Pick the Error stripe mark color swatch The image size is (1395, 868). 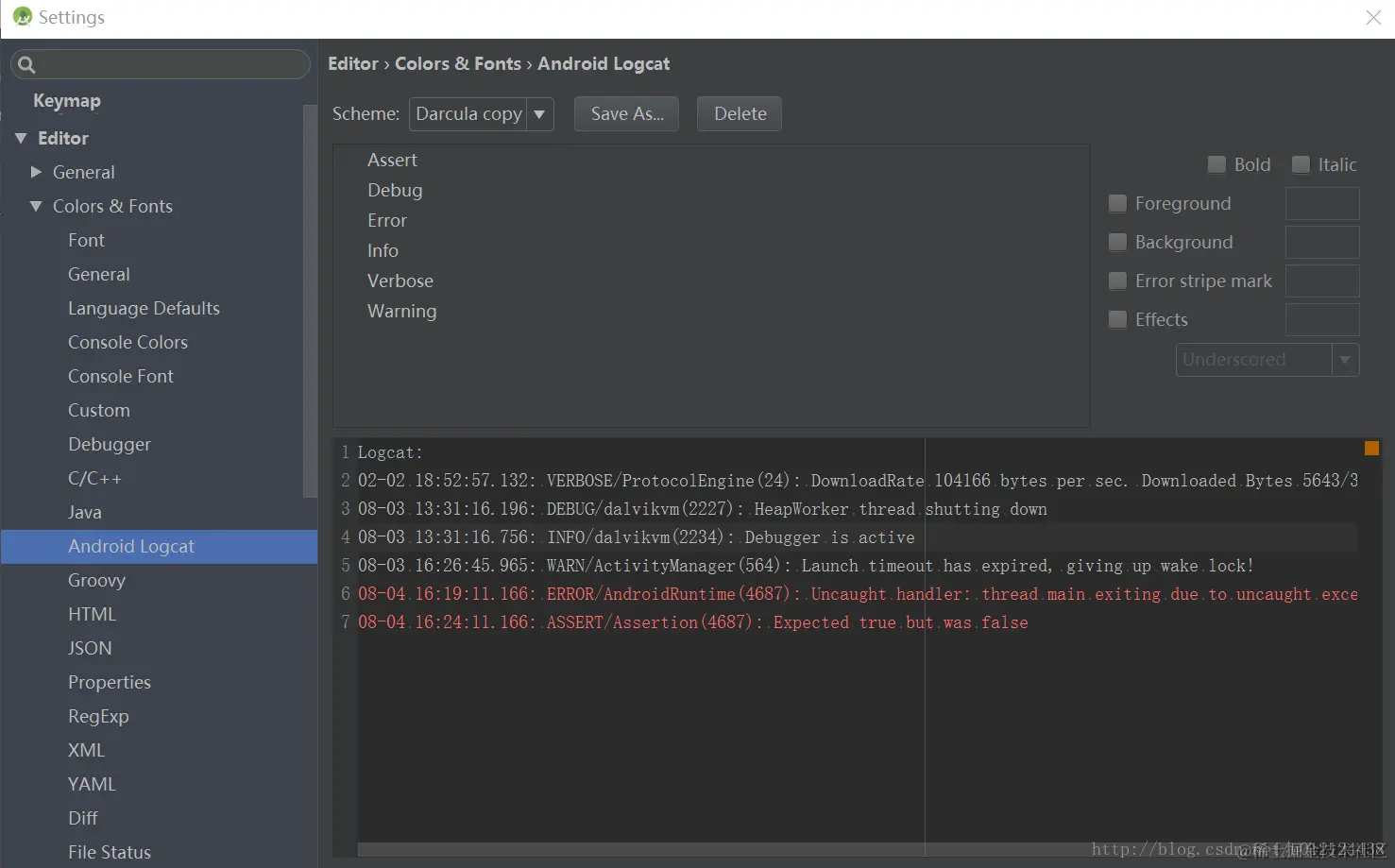1322,281
